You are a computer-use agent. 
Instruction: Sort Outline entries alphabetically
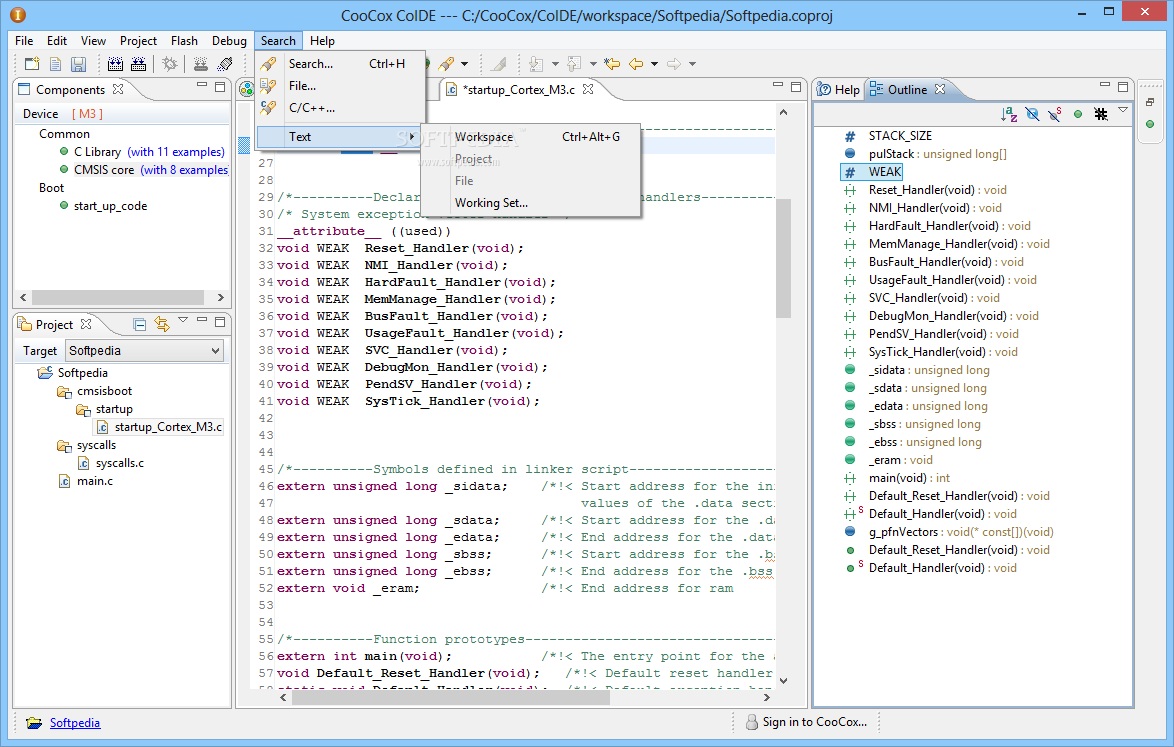[1009, 114]
